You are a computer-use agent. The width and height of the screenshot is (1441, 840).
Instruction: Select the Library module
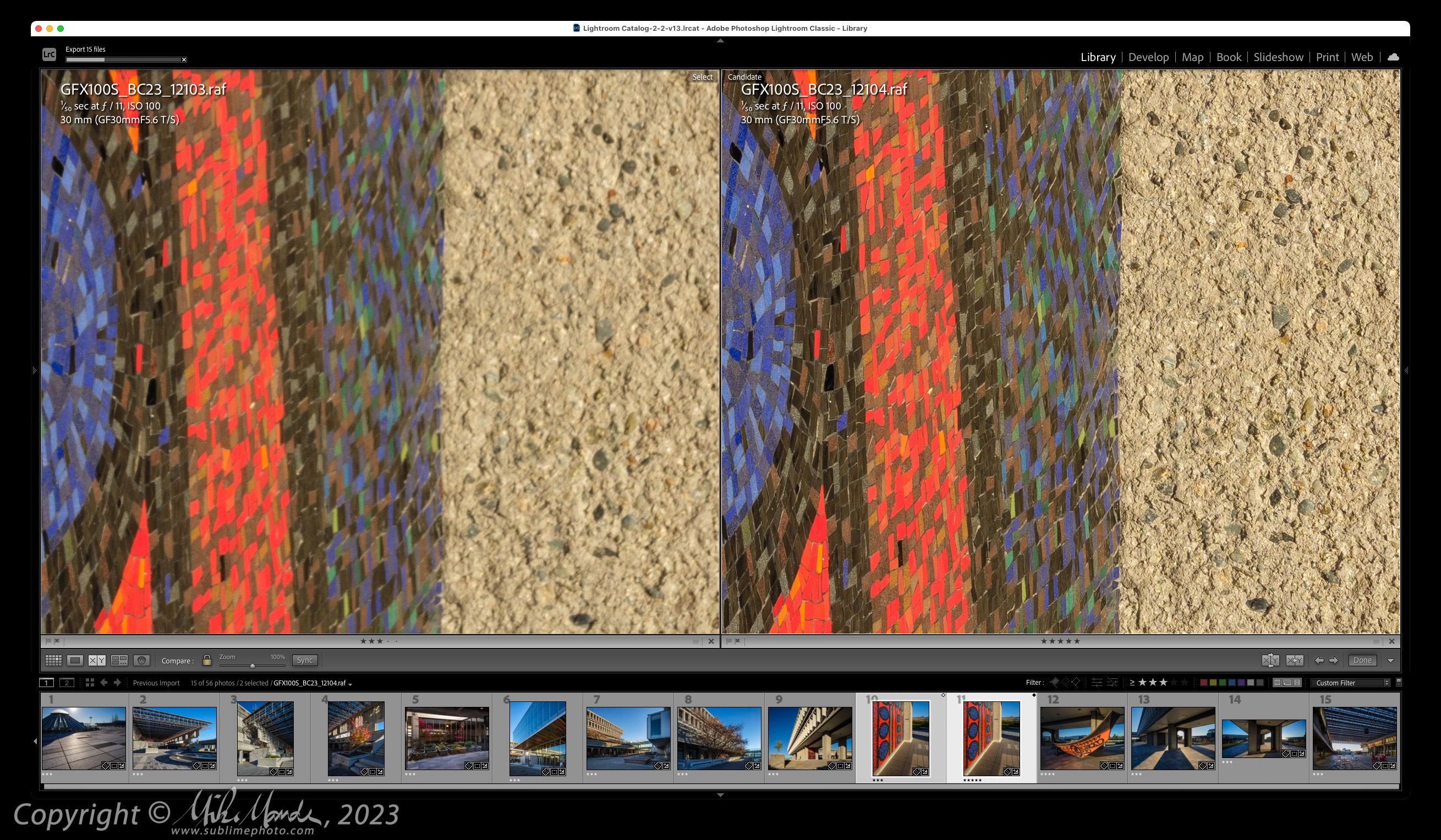[x=1098, y=57]
